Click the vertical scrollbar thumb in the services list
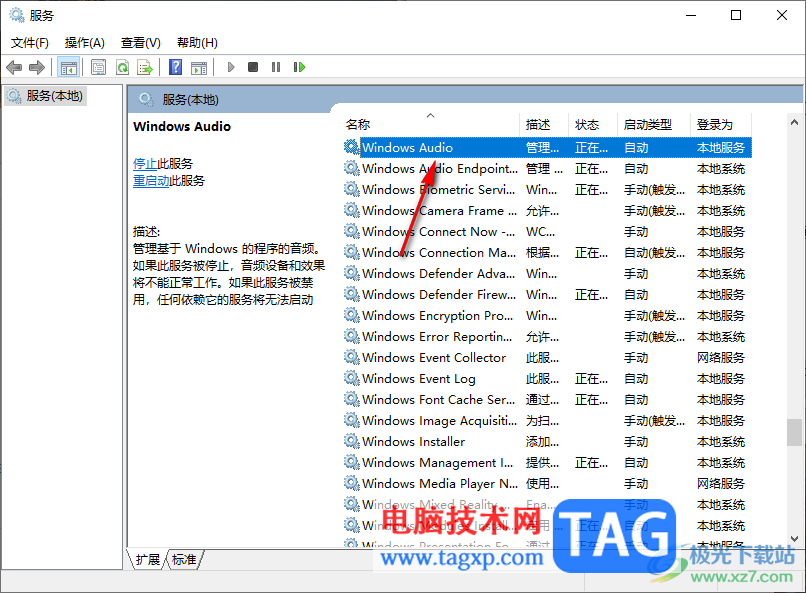This screenshot has height=593, width=806. click(794, 432)
